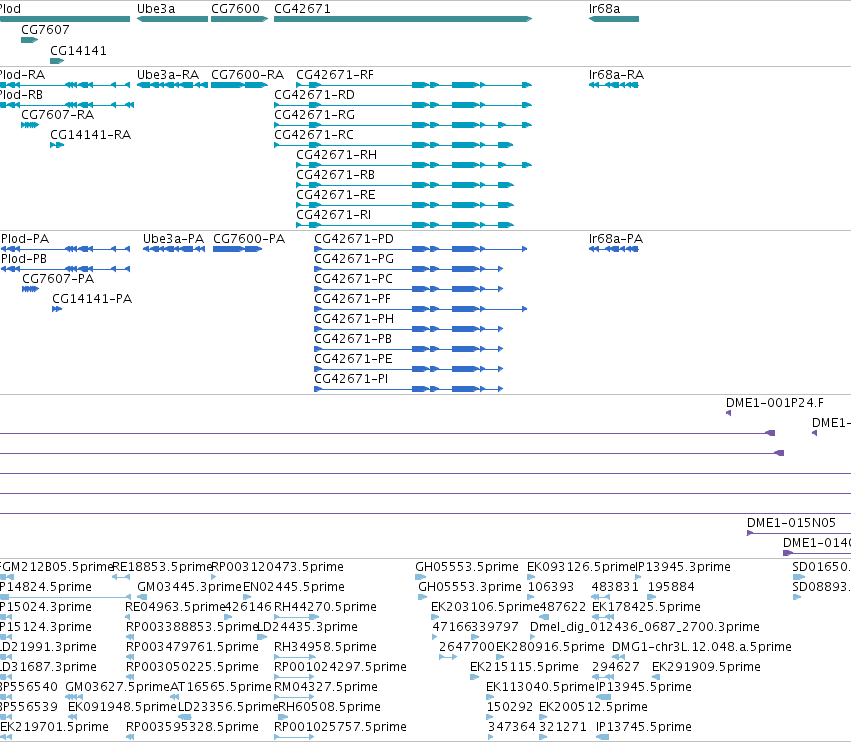Click the GH05553.5prime cDNA label

467,567
